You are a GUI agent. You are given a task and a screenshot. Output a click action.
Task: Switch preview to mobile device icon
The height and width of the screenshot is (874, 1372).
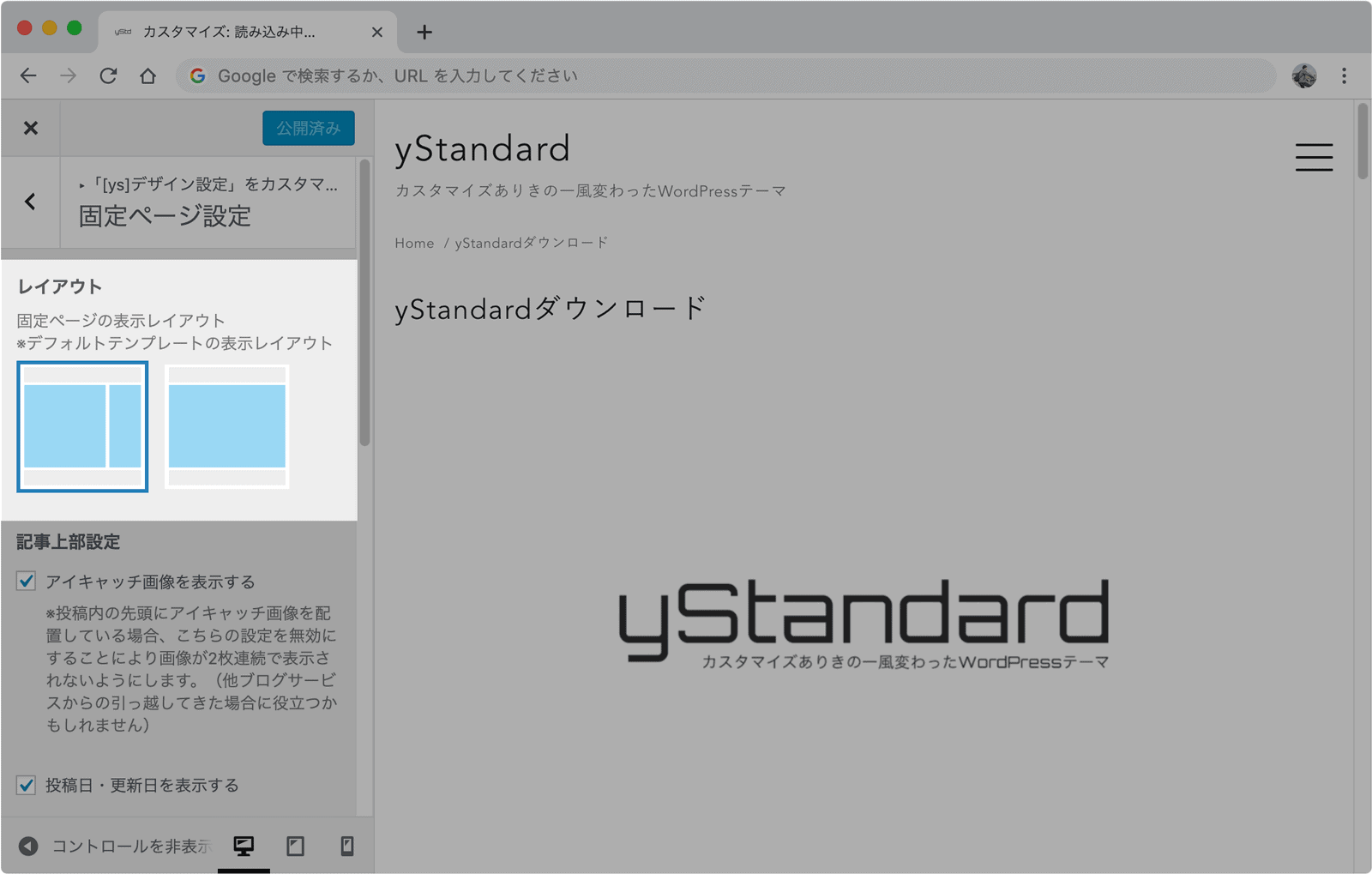pyautogui.click(x=346, y=847)
